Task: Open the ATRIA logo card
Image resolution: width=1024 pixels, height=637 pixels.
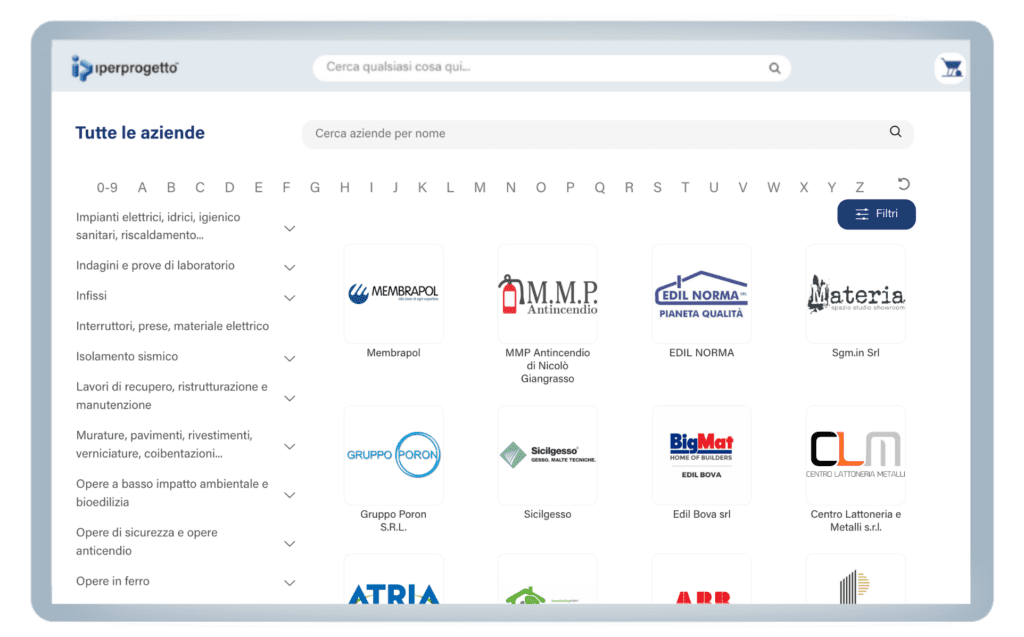Action: tap(393, 580)
